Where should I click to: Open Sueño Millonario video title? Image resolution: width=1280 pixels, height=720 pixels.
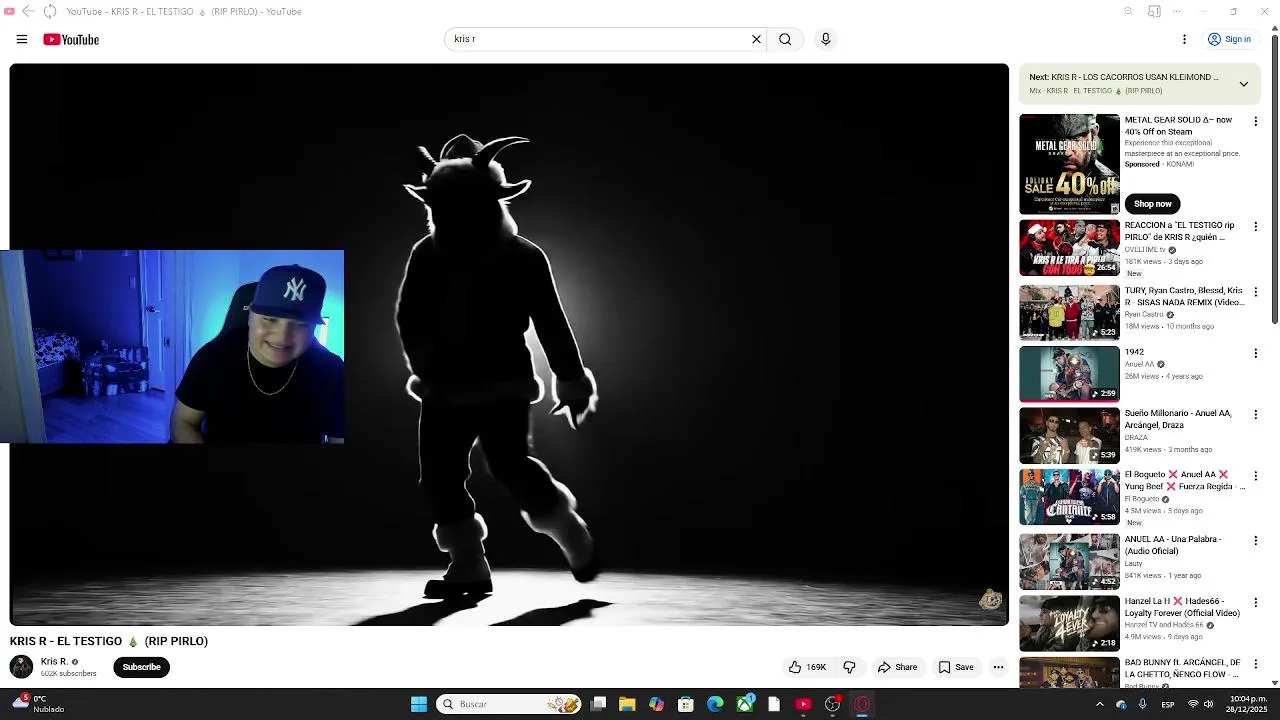coord(1178,419)
